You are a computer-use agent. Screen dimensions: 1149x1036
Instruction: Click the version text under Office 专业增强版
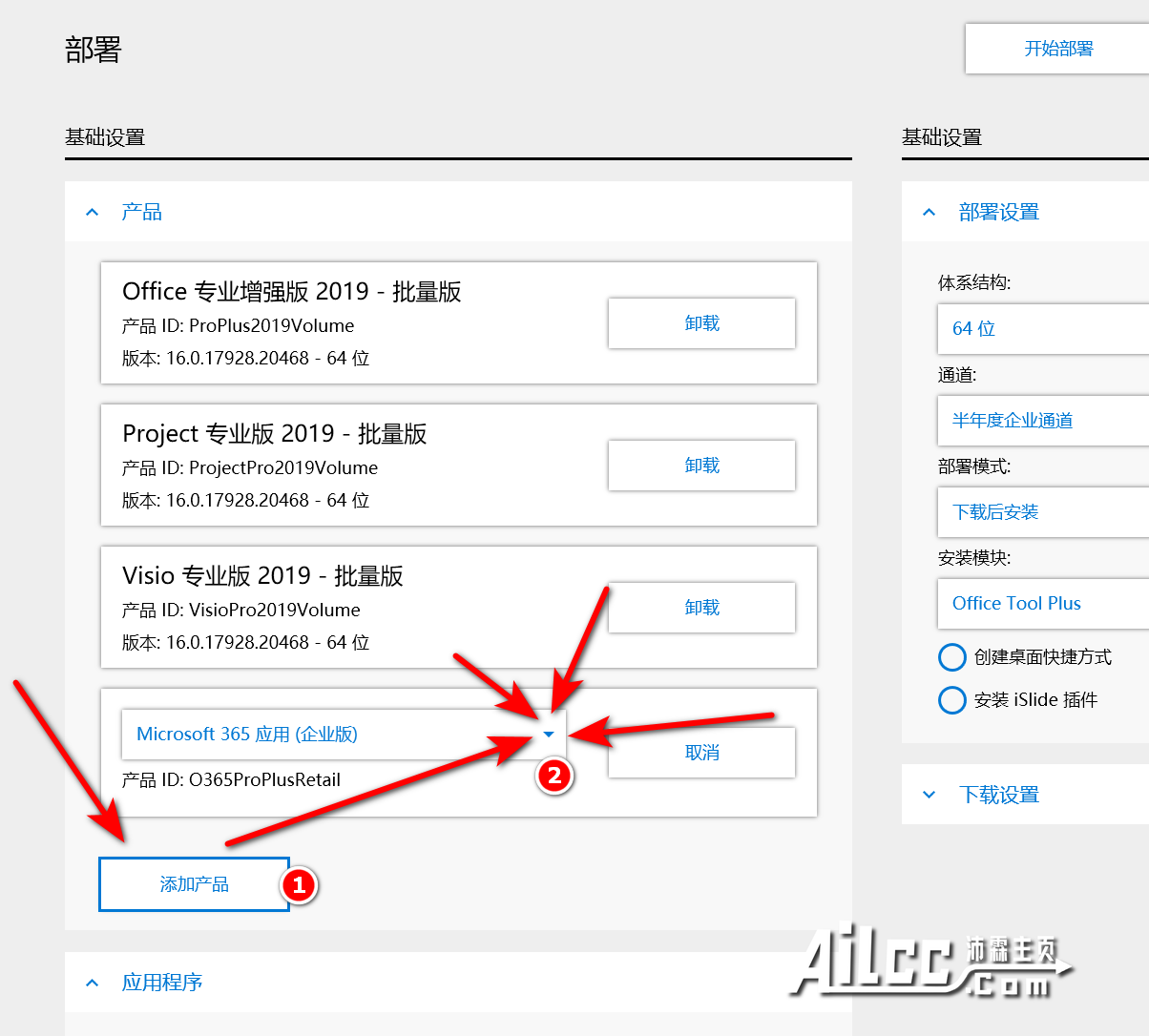pos(245,359)
